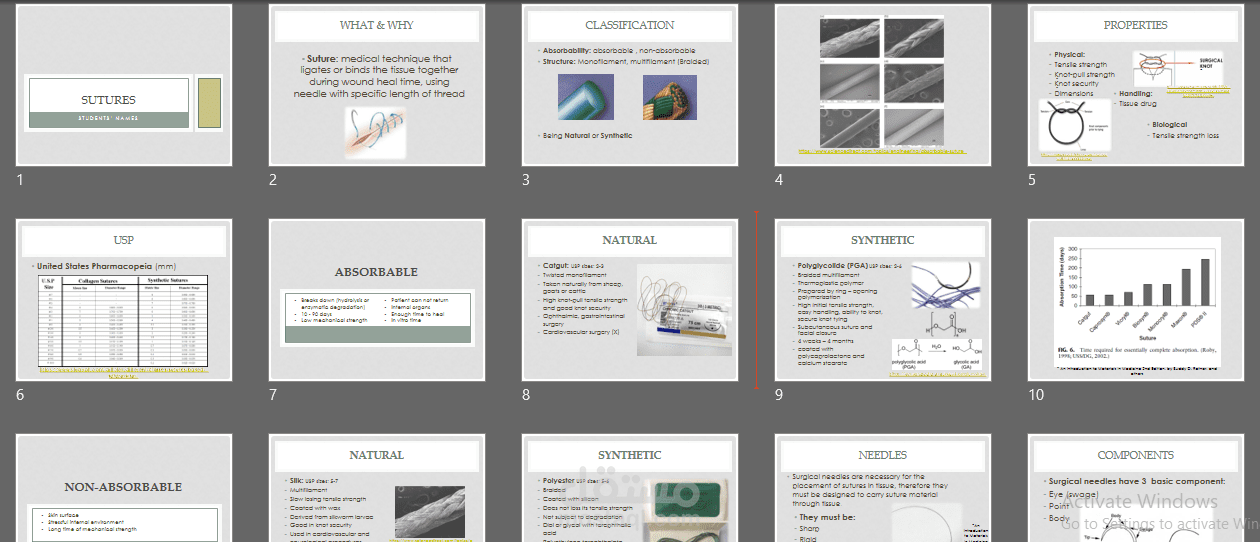This screenshot has height=542, width=1260.
Task: Select the Needles slide thumbnail
Action: (883, 488)
